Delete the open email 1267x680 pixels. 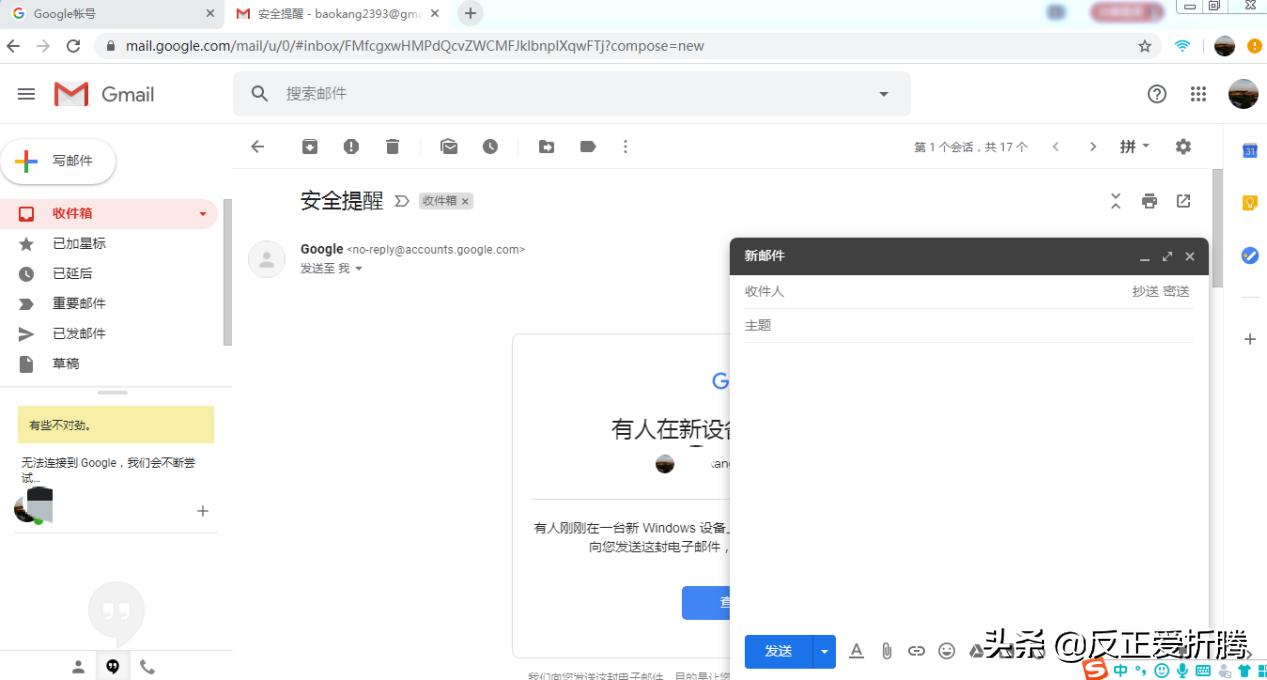(x=392, y=146)
